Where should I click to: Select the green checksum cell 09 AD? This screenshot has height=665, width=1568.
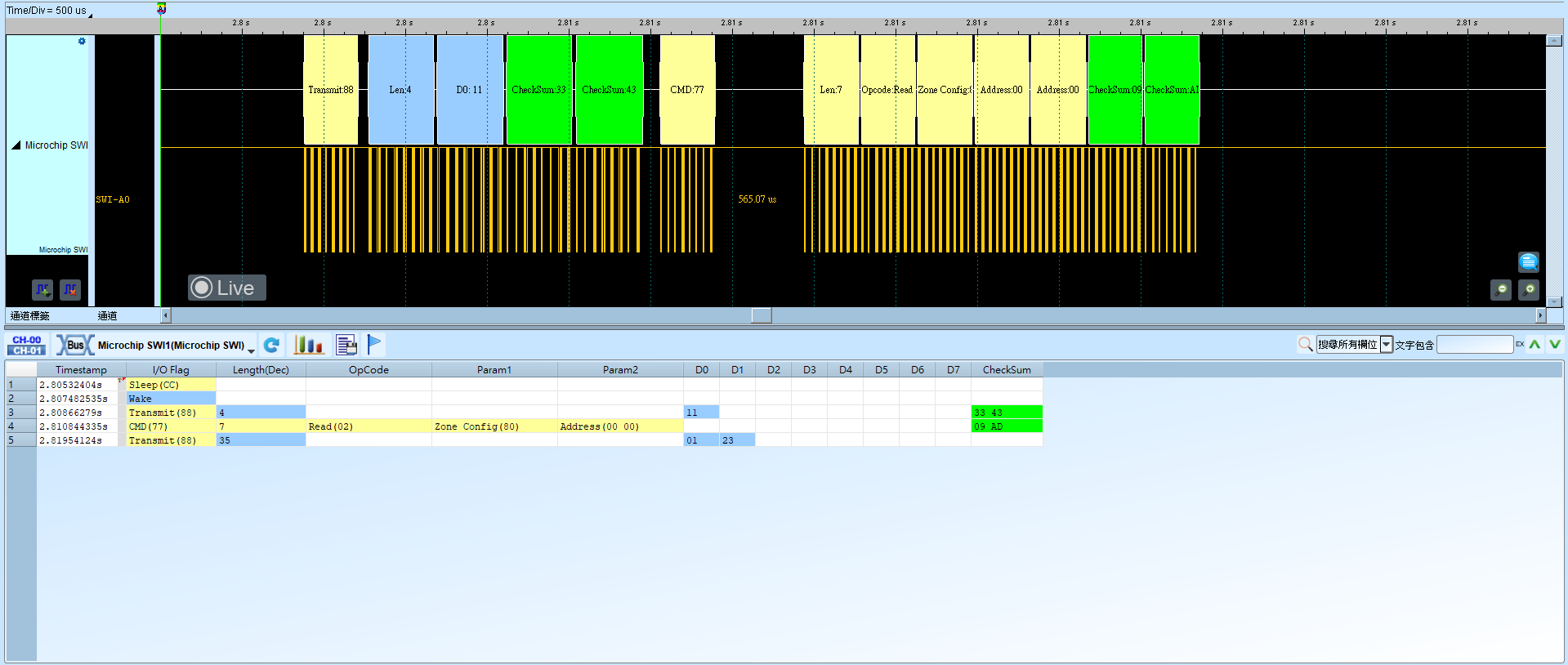tap(1007, 426)
